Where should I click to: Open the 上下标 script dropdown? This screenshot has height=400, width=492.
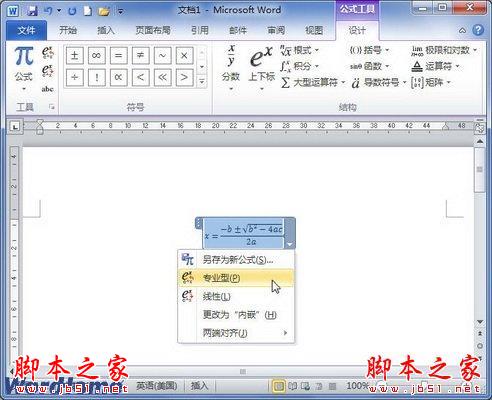[262, 68]
